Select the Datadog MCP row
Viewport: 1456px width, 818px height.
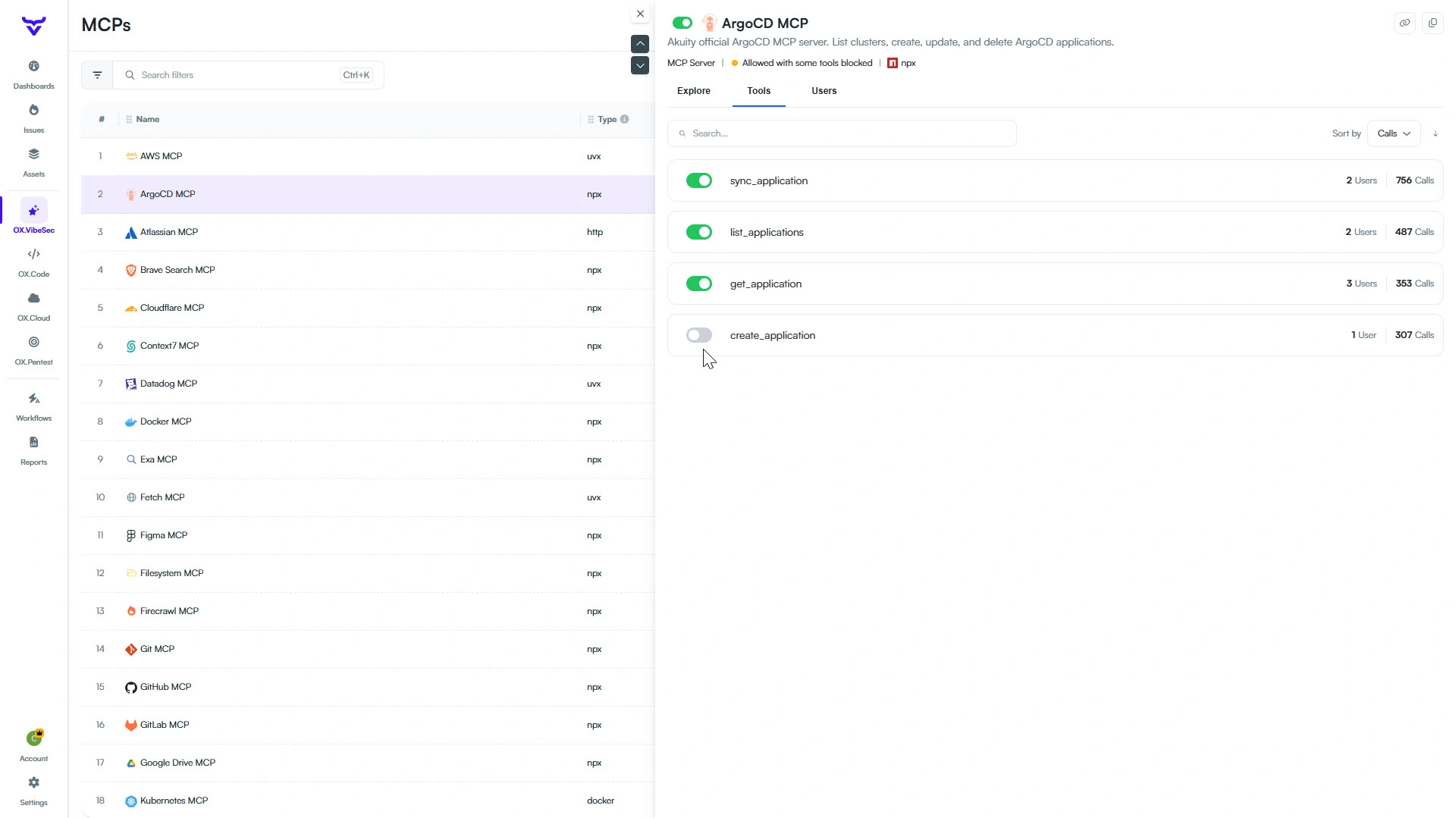click(x=368, y=384)
